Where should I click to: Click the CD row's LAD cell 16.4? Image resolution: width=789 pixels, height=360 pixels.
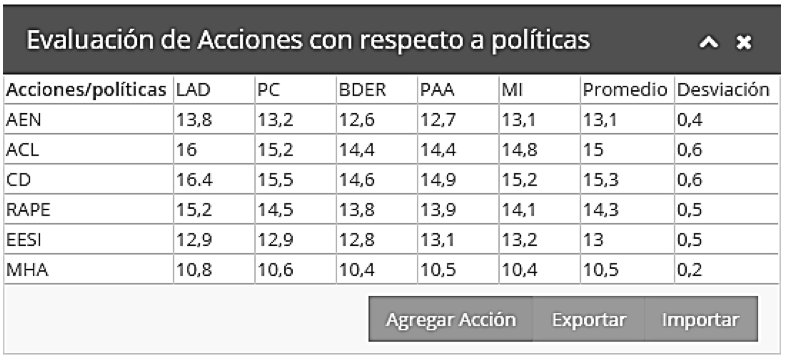coord(194,180)
